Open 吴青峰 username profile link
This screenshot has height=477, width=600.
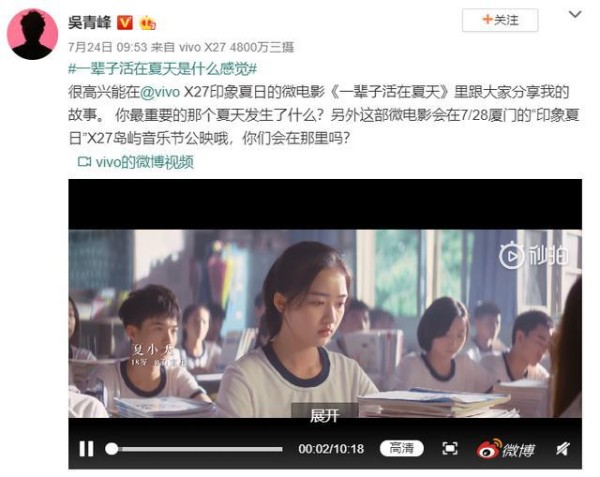90,23
